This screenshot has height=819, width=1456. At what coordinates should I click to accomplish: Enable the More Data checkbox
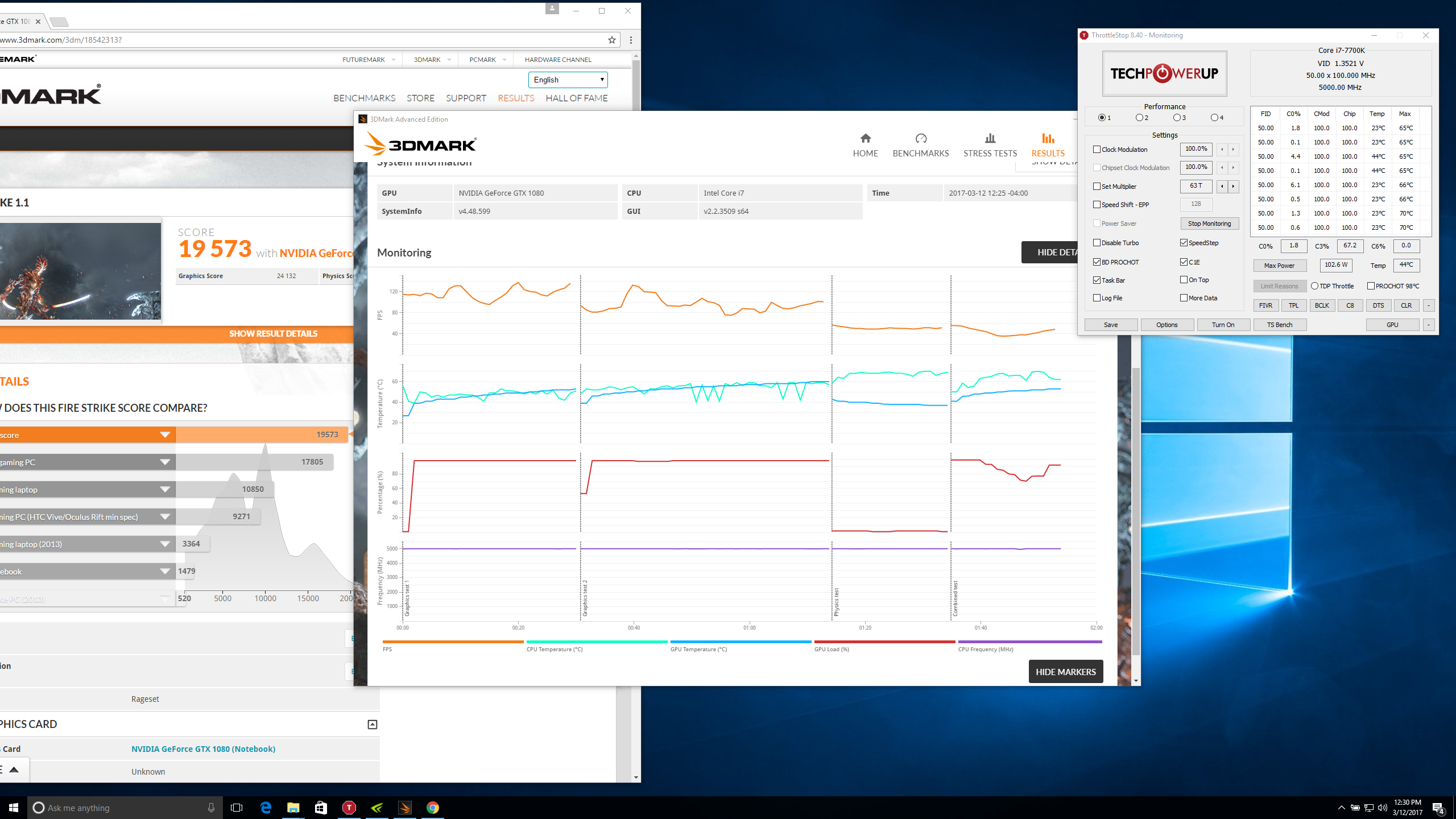[x=1184, y=298]
